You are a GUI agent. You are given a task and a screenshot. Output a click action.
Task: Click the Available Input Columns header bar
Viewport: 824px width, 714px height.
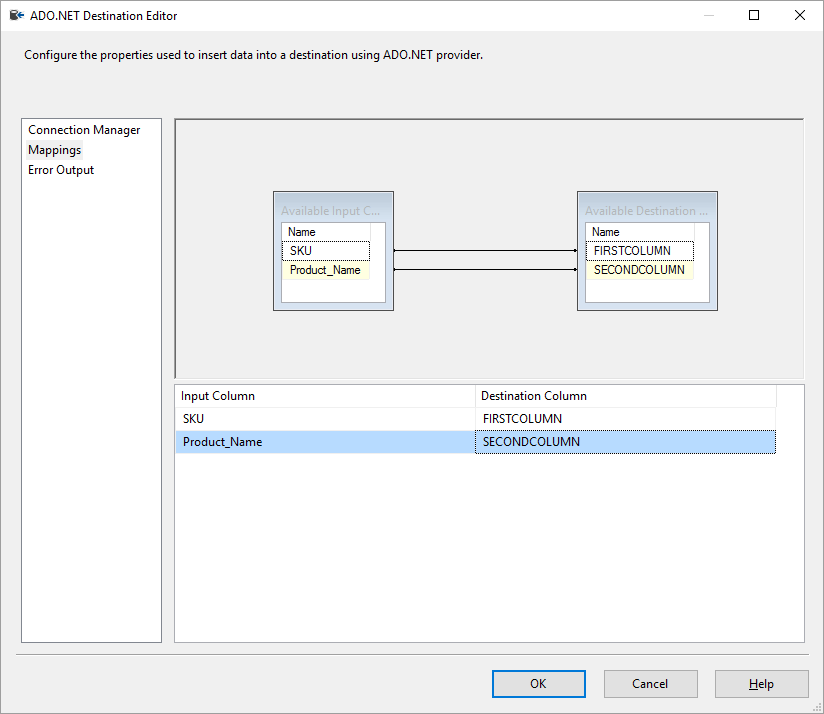(330, 210)
